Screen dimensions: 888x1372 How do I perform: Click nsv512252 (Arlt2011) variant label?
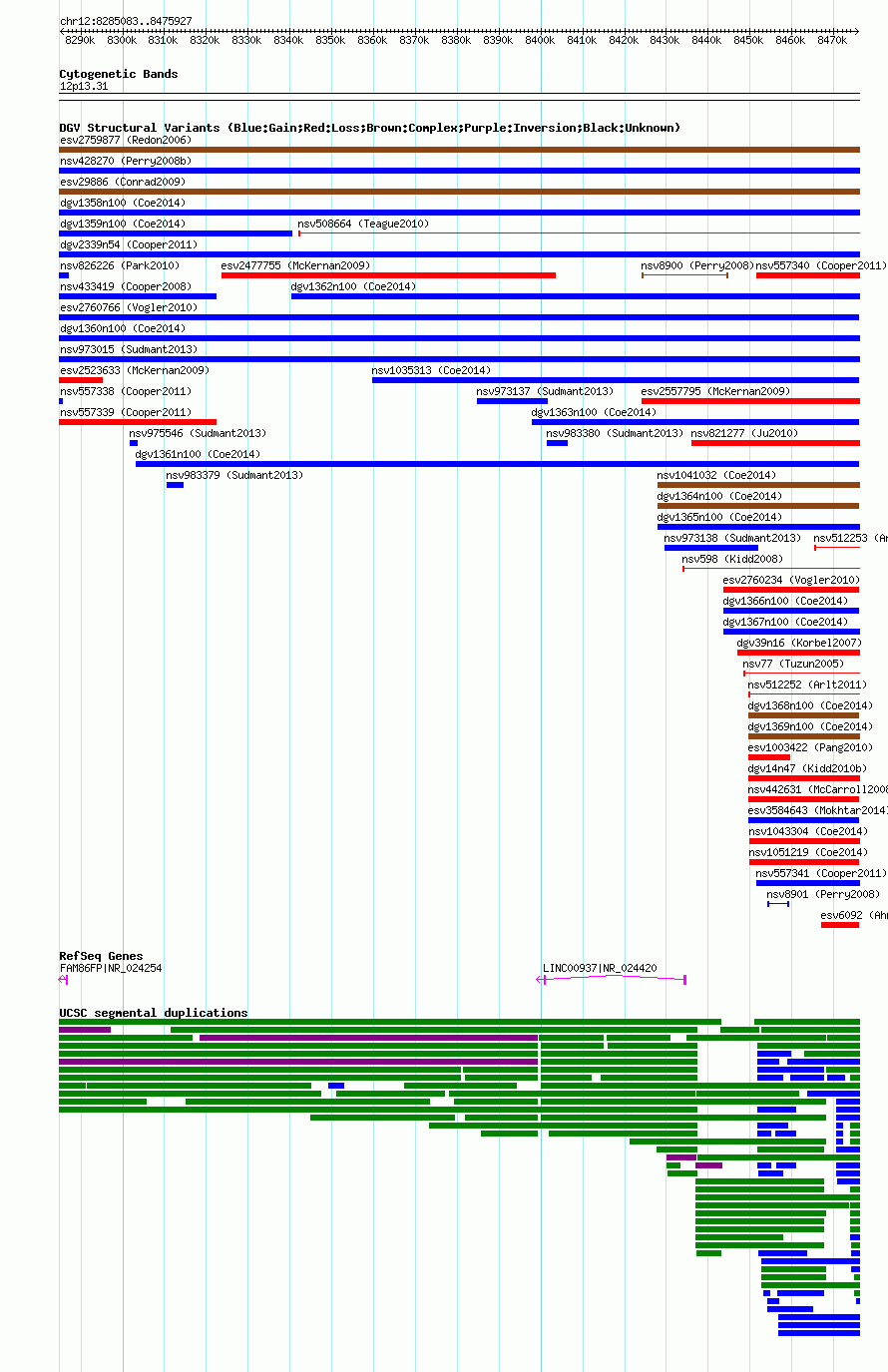coord(807,686)
